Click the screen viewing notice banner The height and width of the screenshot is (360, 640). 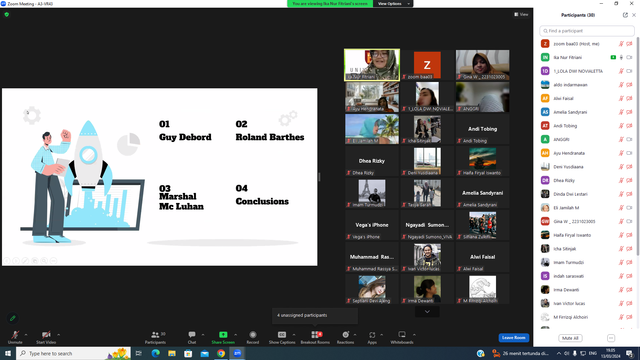[330, 4]
